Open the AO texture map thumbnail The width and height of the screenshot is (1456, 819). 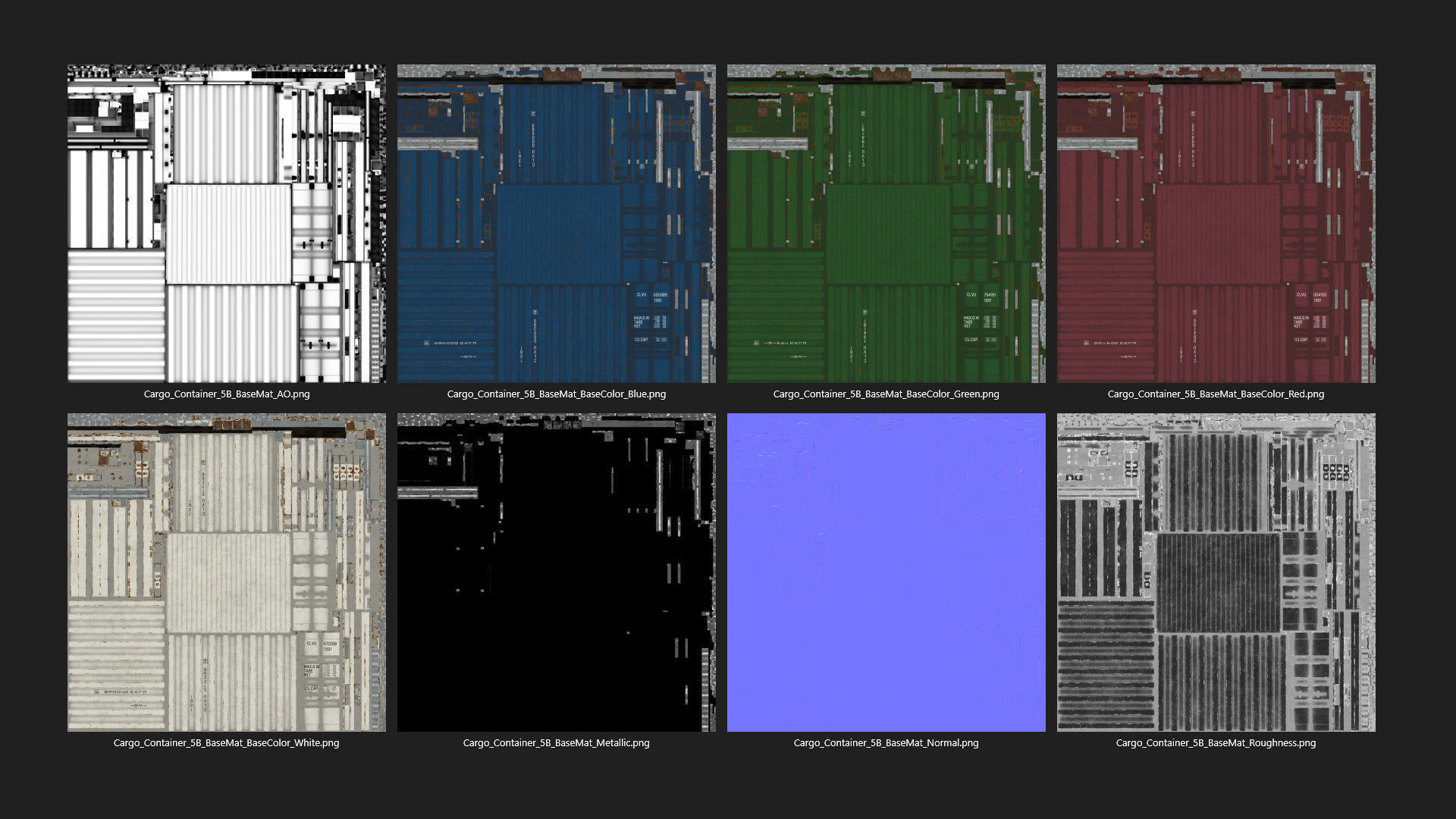[x=226, y=223]
